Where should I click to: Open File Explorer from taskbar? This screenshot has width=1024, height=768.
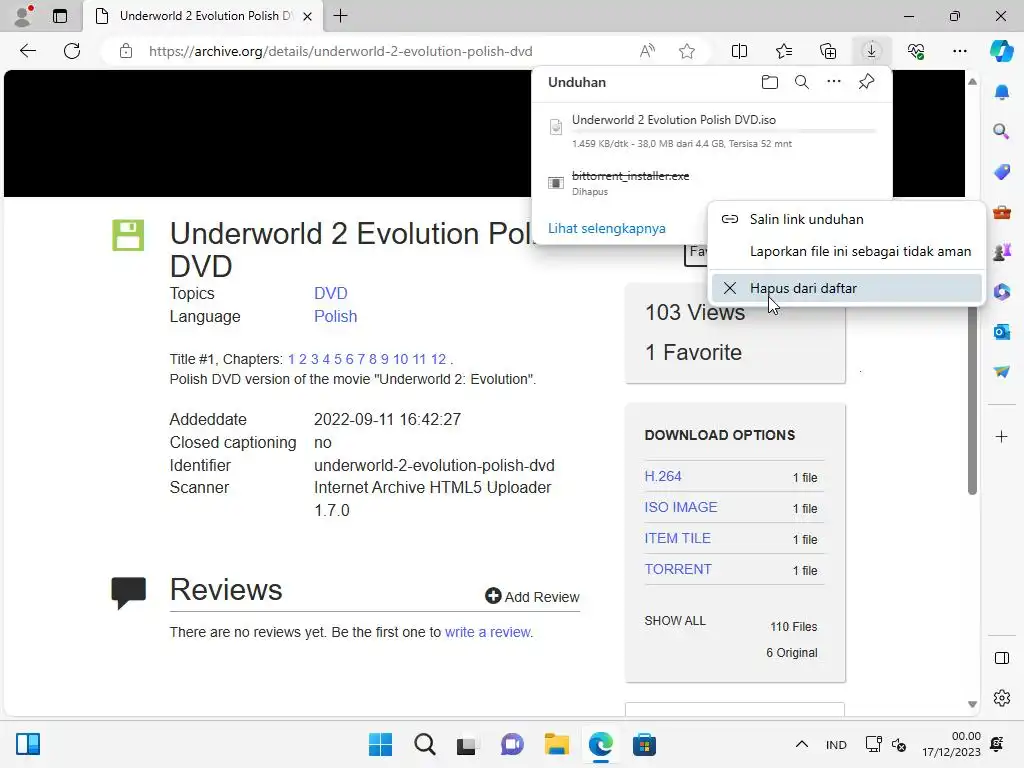(x=556, y=744)
